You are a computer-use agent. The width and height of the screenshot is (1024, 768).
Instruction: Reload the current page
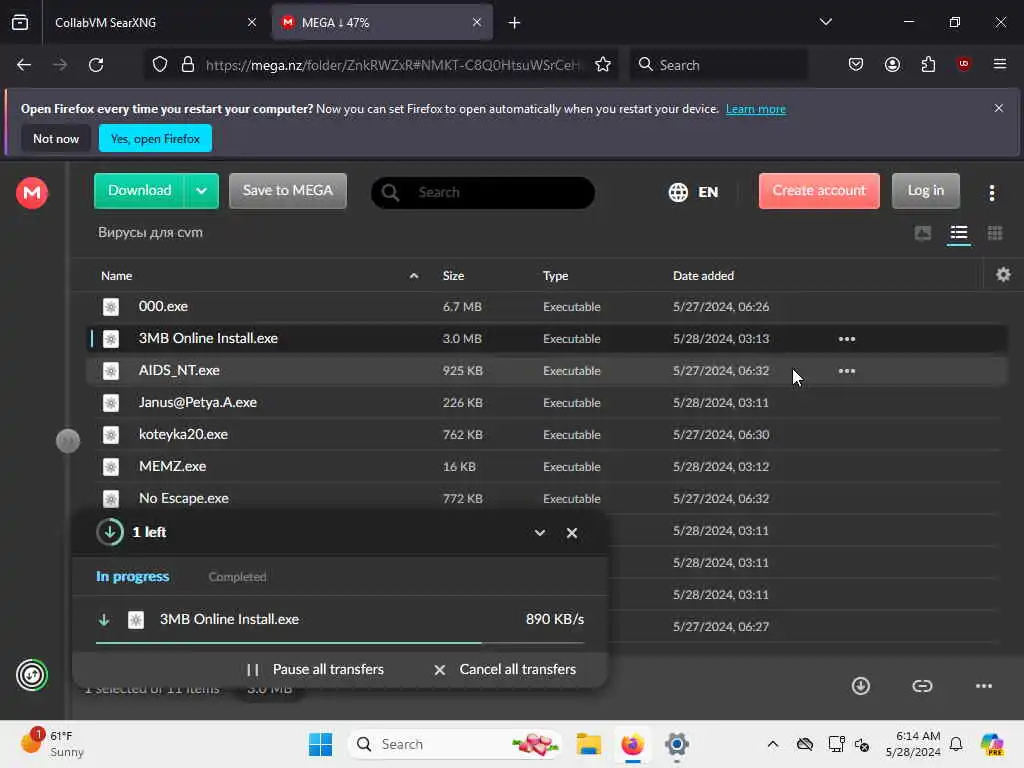[x=96, y=65]
